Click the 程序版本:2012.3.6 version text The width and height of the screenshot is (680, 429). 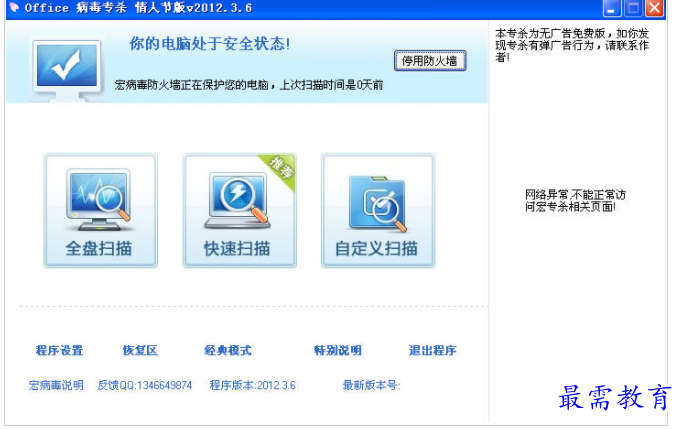tap(252, 385)
